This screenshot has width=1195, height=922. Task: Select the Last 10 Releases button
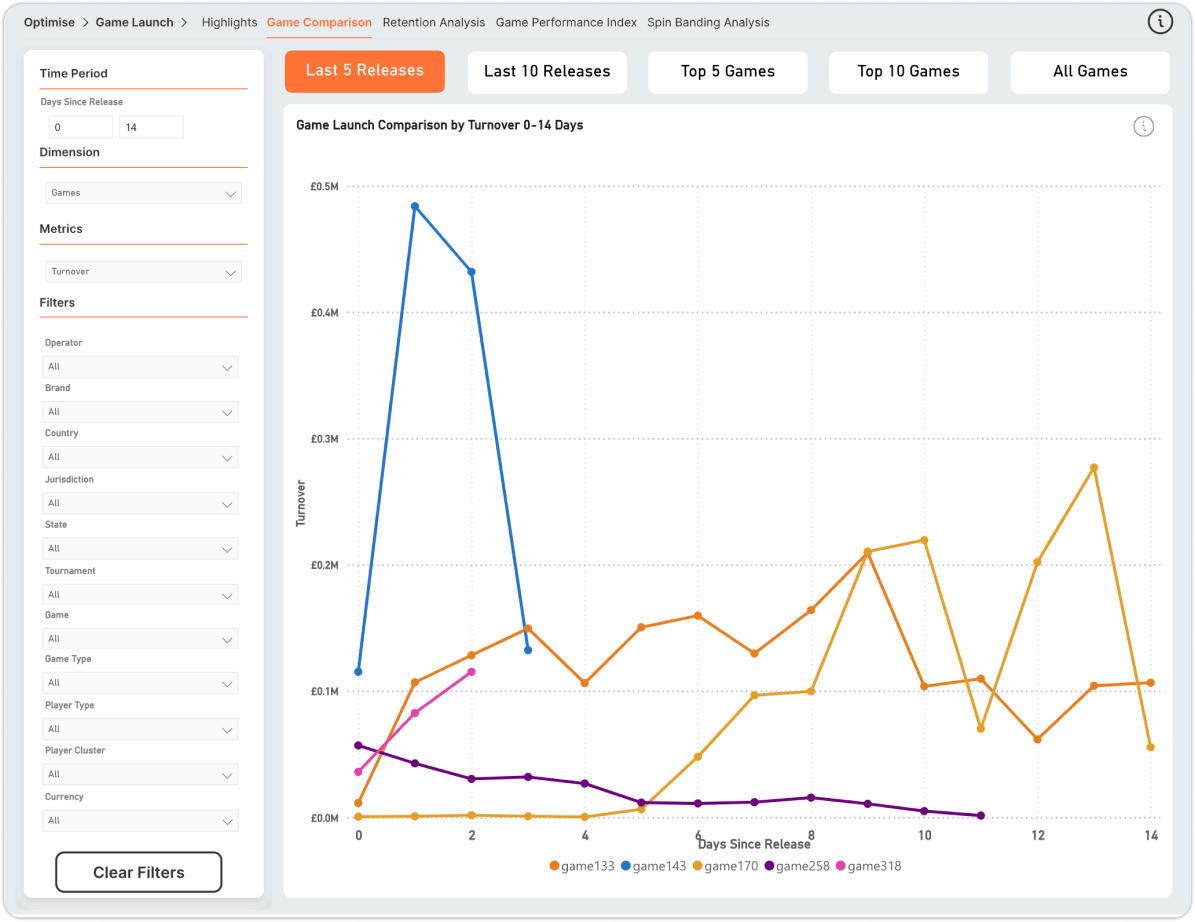pos(547,72)
